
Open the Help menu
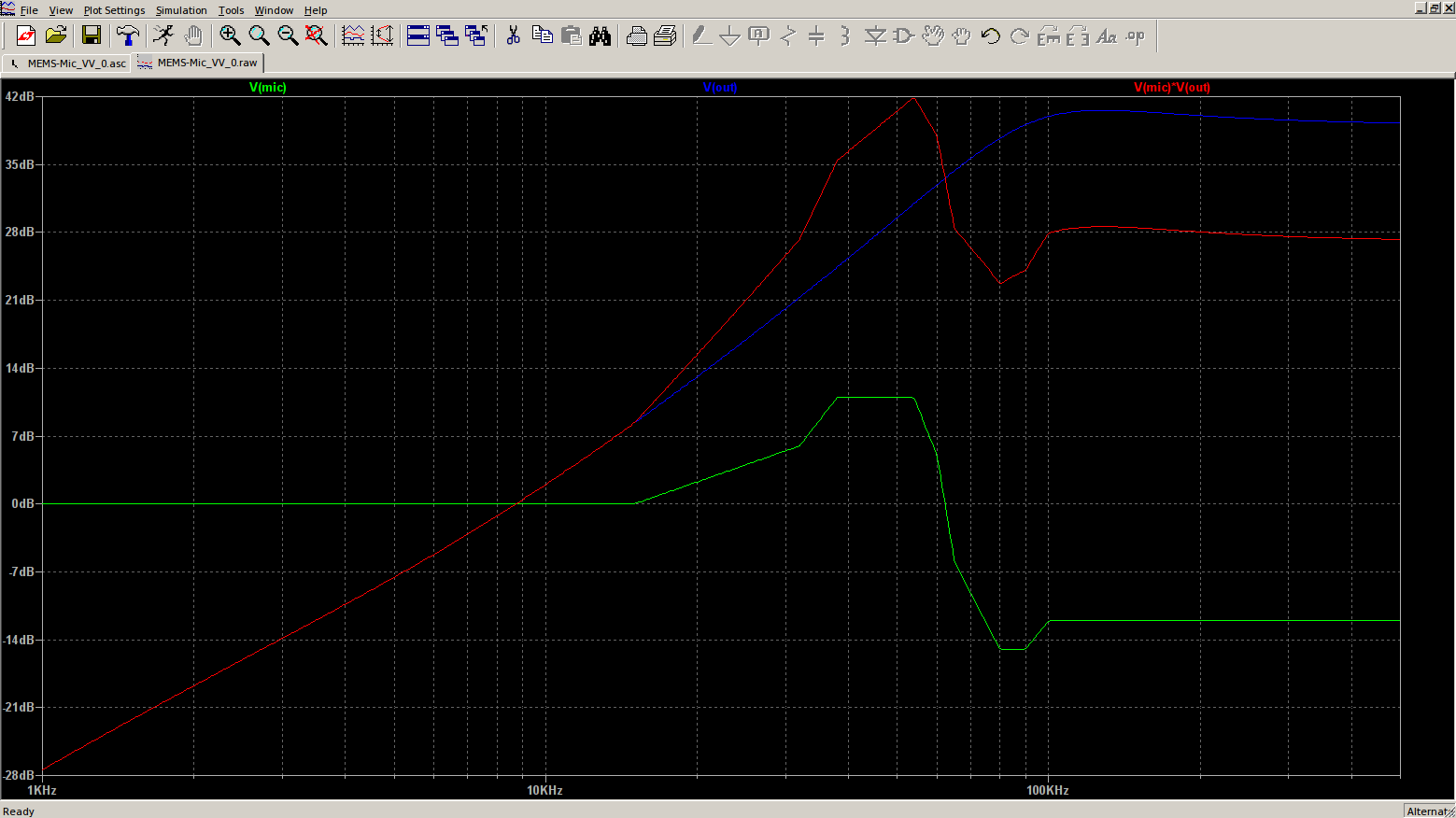point(316,10)
